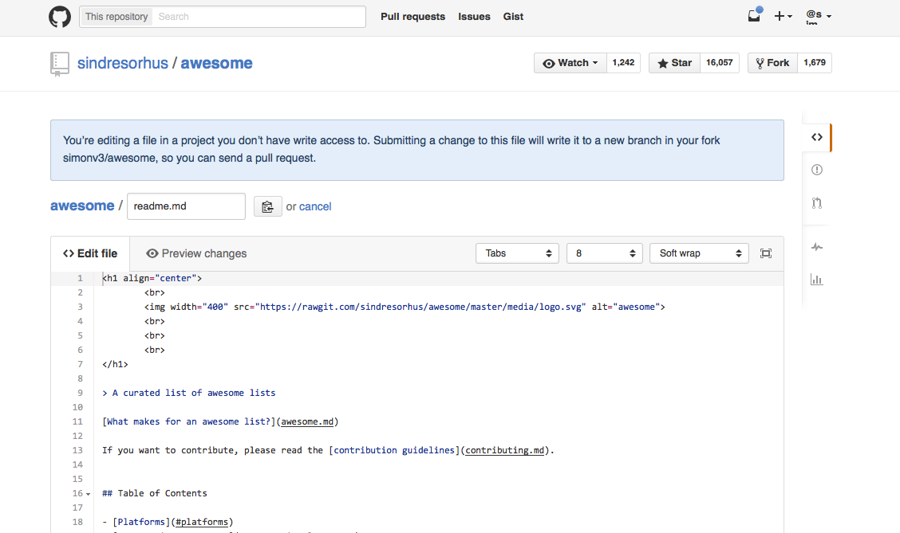Open the Pulse sidebar icon

[x=817, y=247]
